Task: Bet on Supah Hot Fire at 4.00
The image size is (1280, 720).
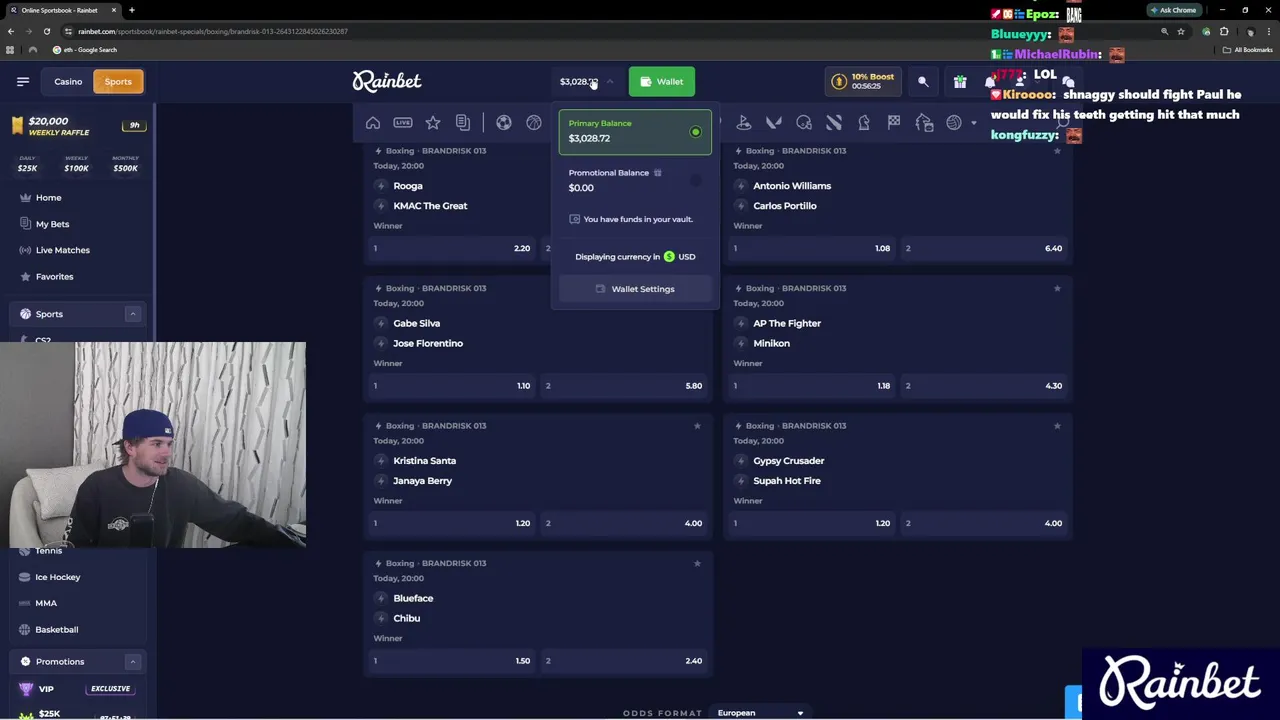Action: (985, 523)
